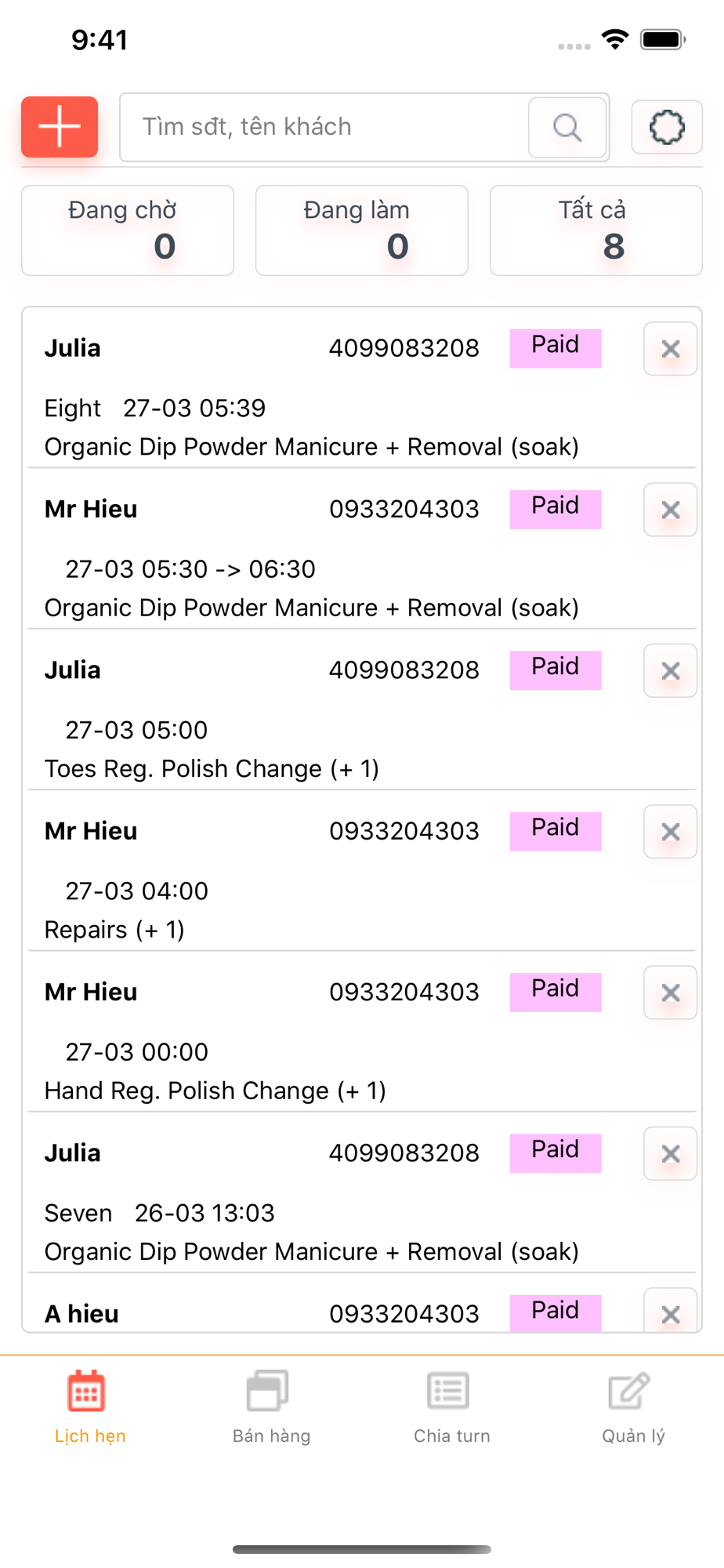Screen dimensions: 724x1568
Task: Remove Julia's 27-03 05:39 appointment
Action: (x=670, y=349)
